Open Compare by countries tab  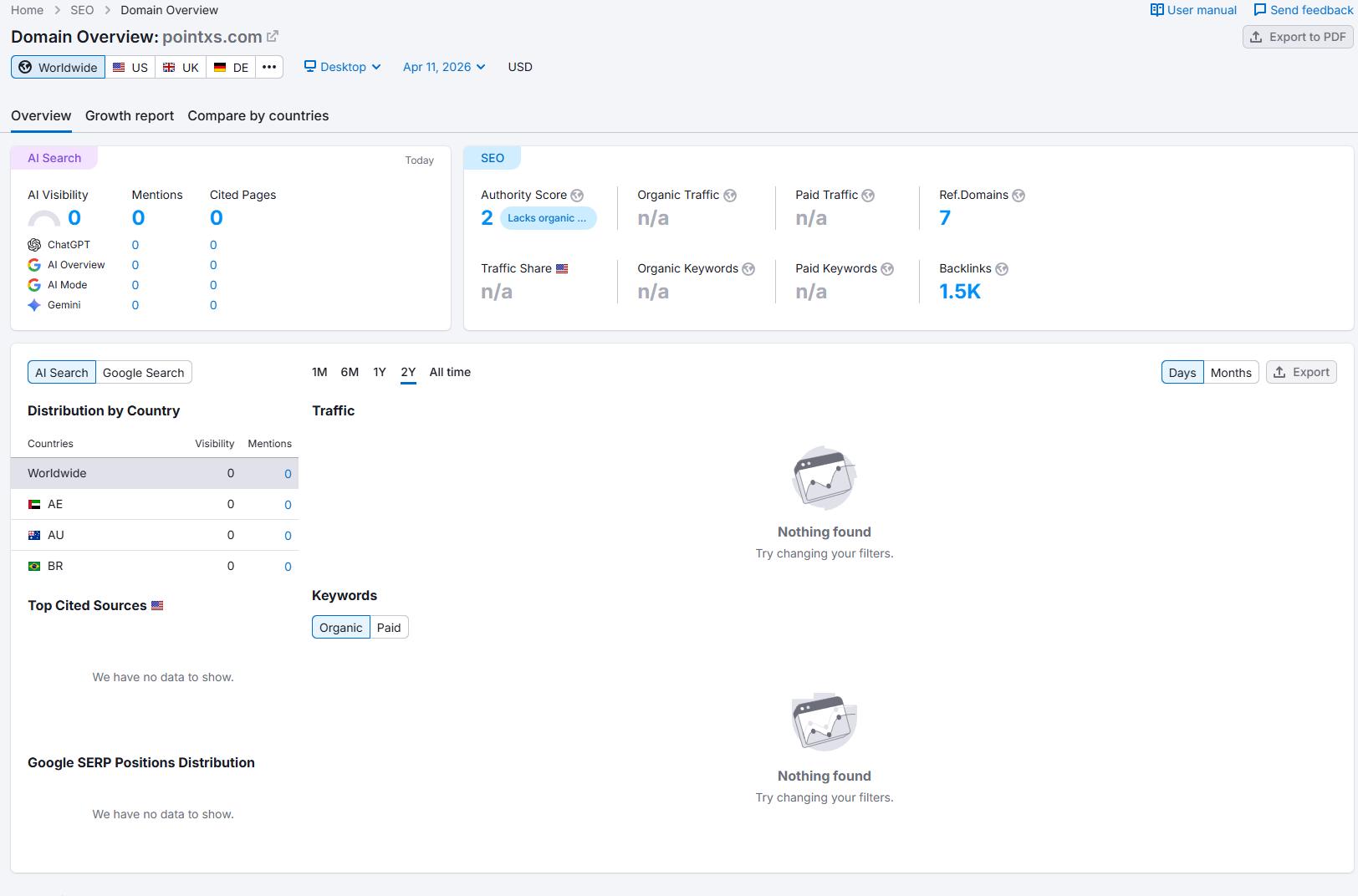coord(258,115)
